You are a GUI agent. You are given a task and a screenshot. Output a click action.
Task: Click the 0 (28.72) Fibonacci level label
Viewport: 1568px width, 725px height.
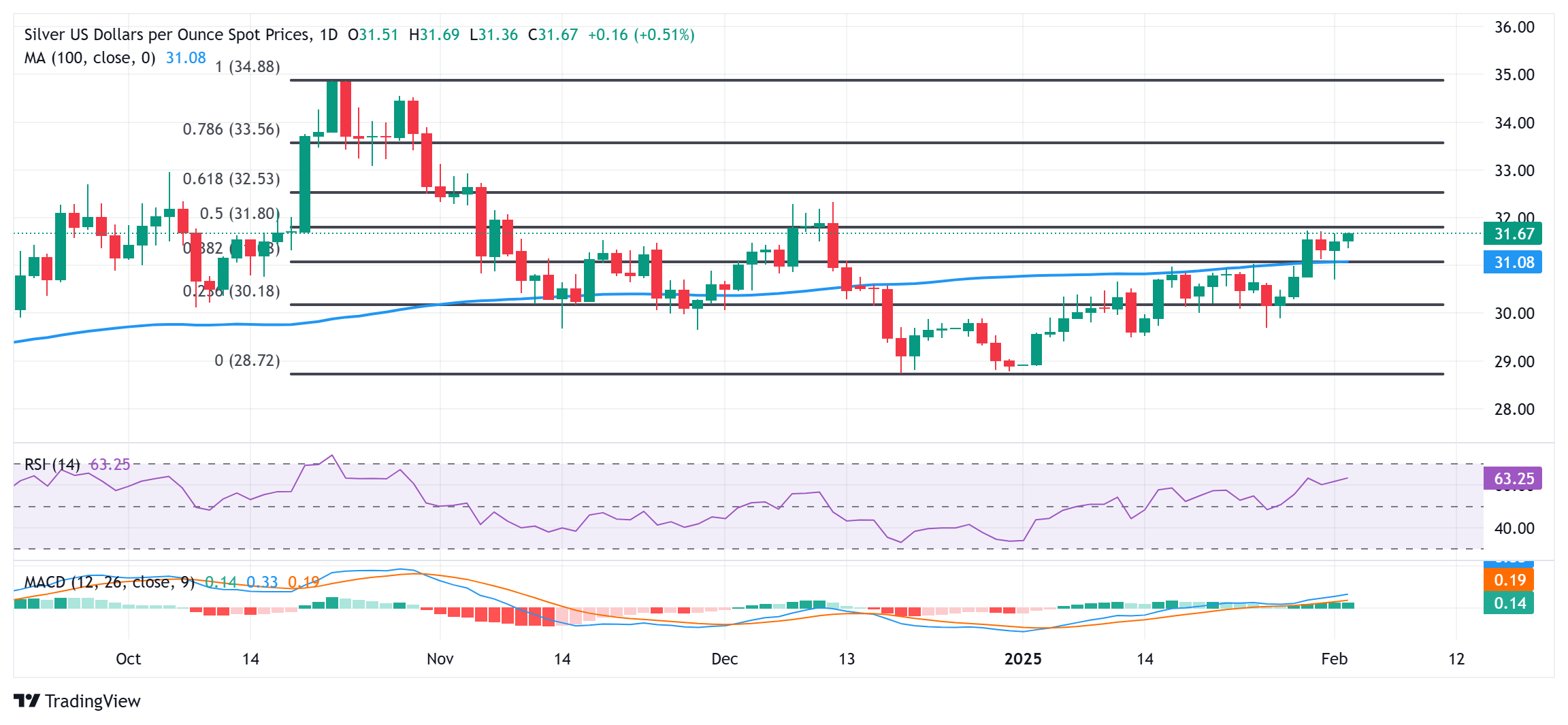[247, 360]
